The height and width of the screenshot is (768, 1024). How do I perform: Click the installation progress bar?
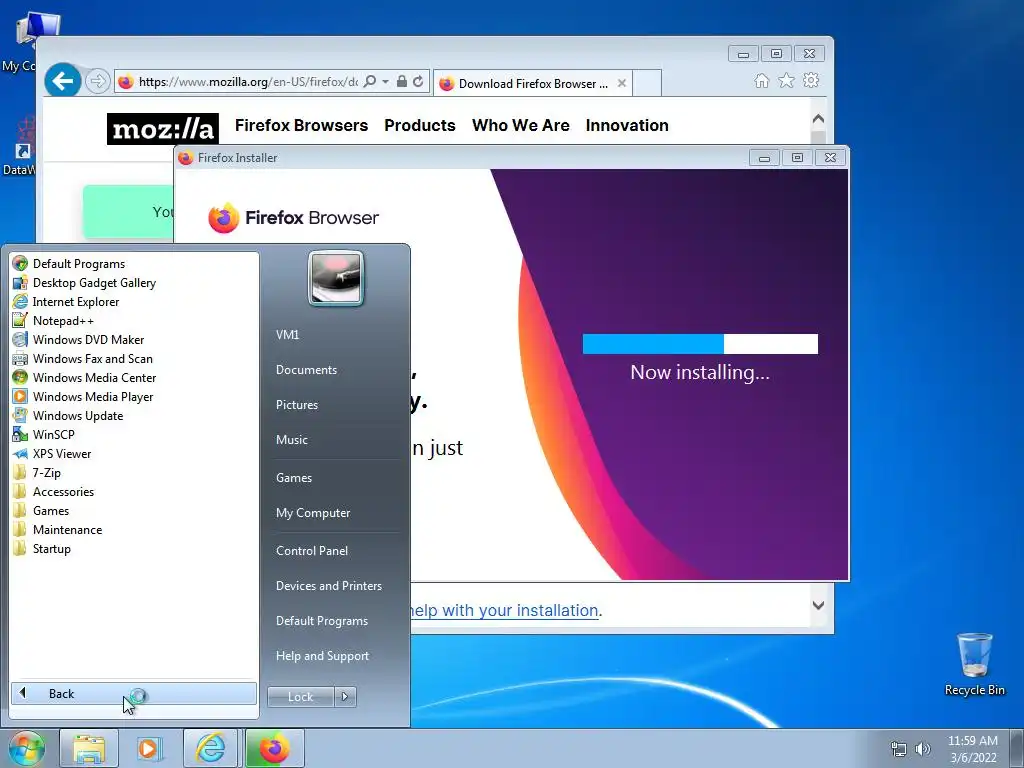point(700,344)
